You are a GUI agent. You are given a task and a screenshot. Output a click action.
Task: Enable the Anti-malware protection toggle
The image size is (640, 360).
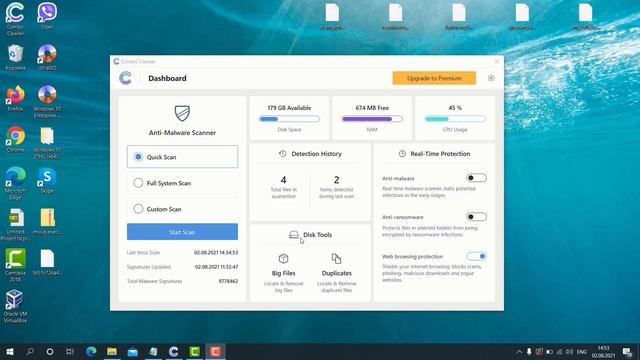tap(476, 178)
